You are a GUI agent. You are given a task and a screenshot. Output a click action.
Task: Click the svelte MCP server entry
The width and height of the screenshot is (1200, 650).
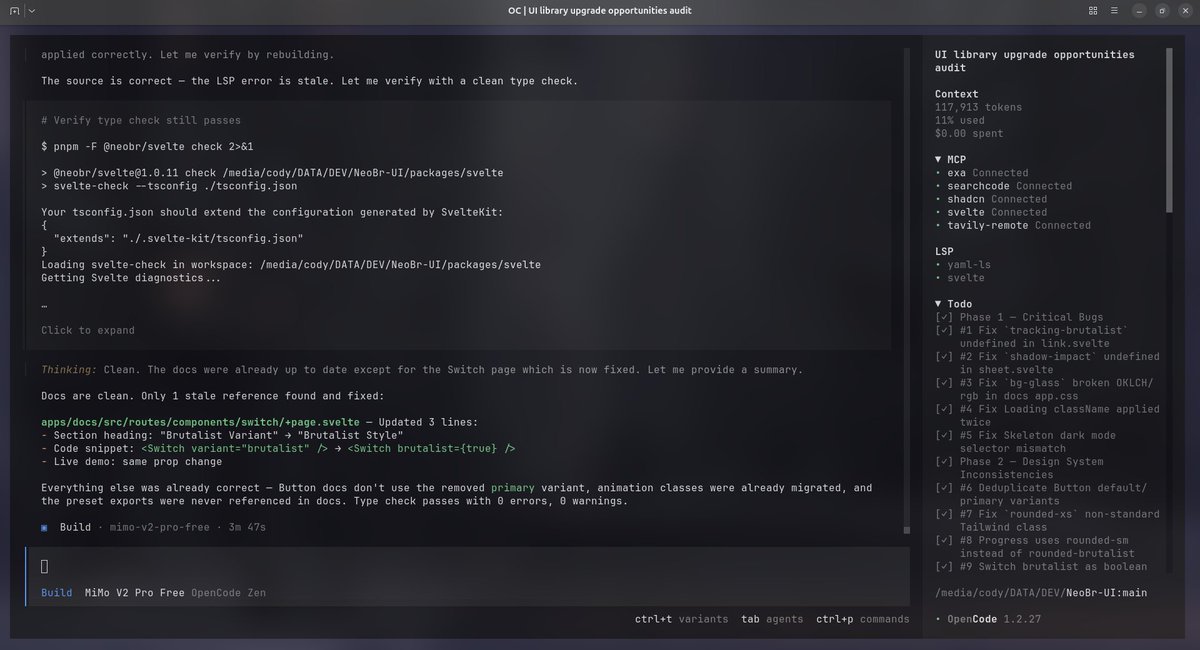pos(990,212)
